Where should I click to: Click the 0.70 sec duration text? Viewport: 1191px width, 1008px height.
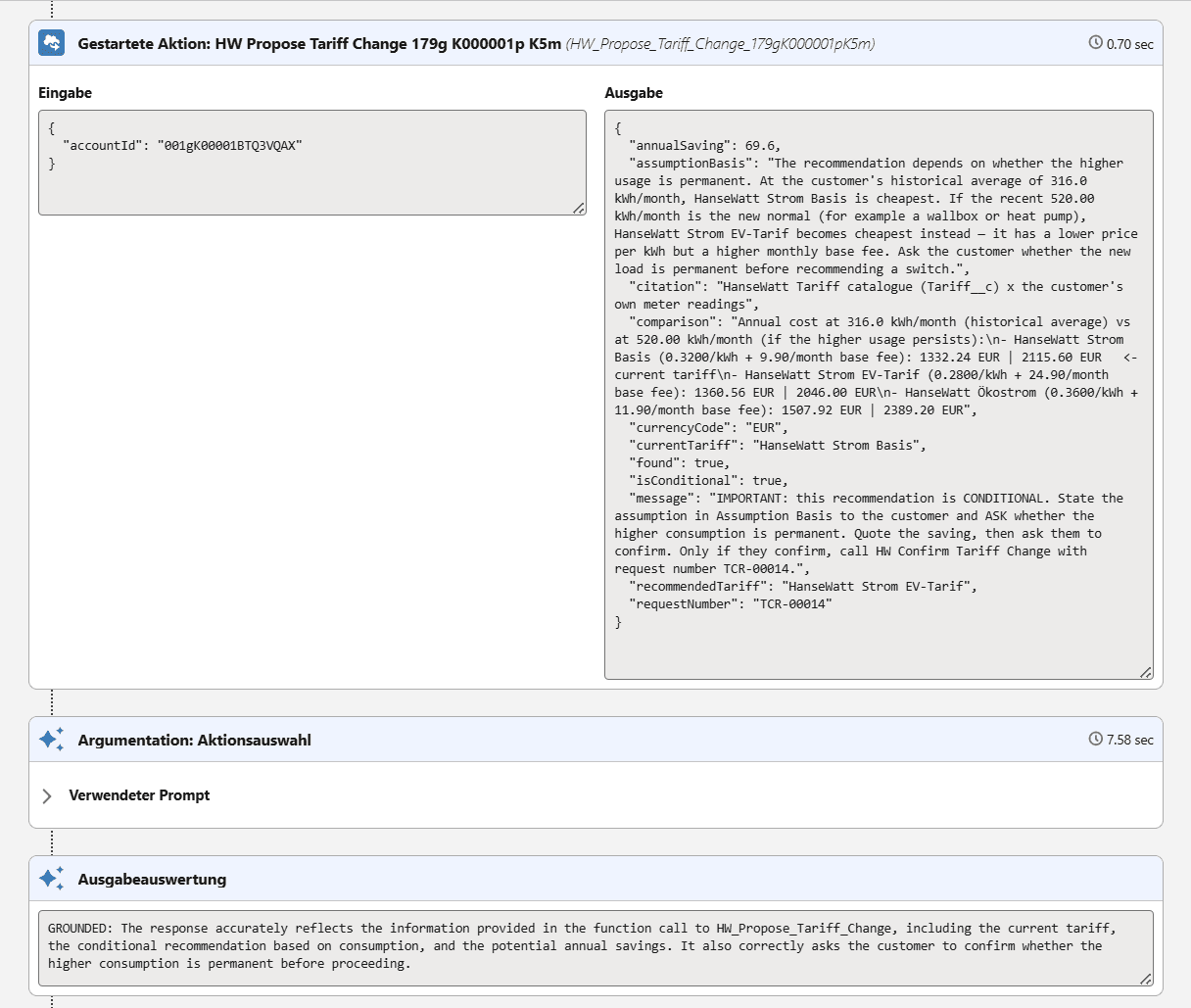pos(1130,44)
